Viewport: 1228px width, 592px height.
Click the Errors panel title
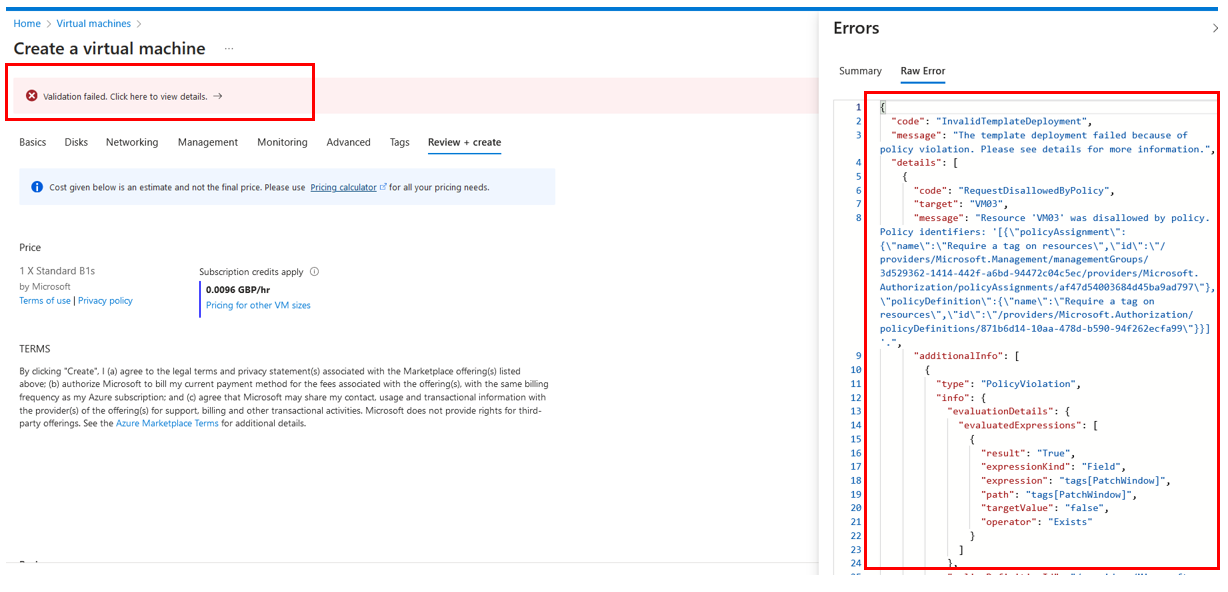(856, 28)
